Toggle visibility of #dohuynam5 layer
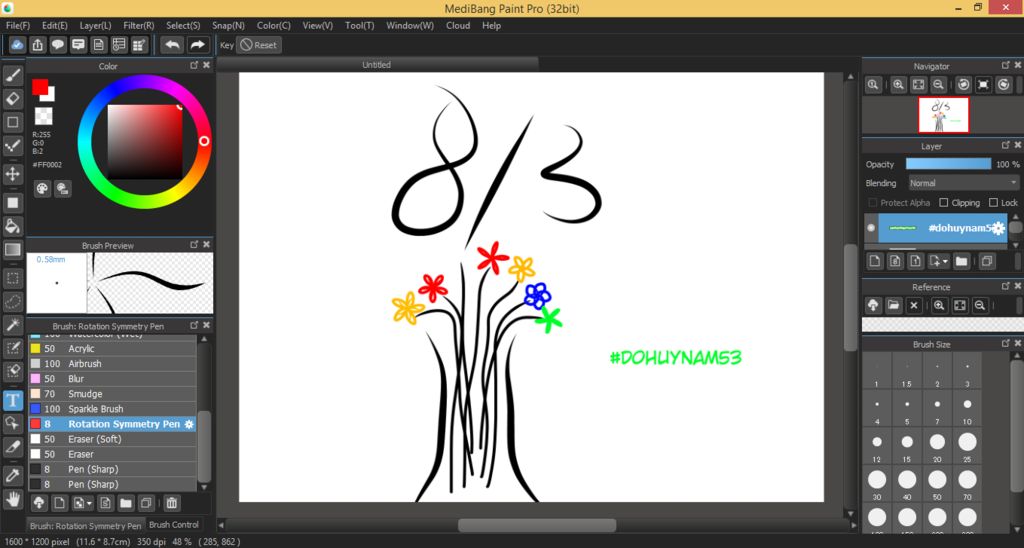Viewport: 1024px width, 548px height. click(871, 228)
